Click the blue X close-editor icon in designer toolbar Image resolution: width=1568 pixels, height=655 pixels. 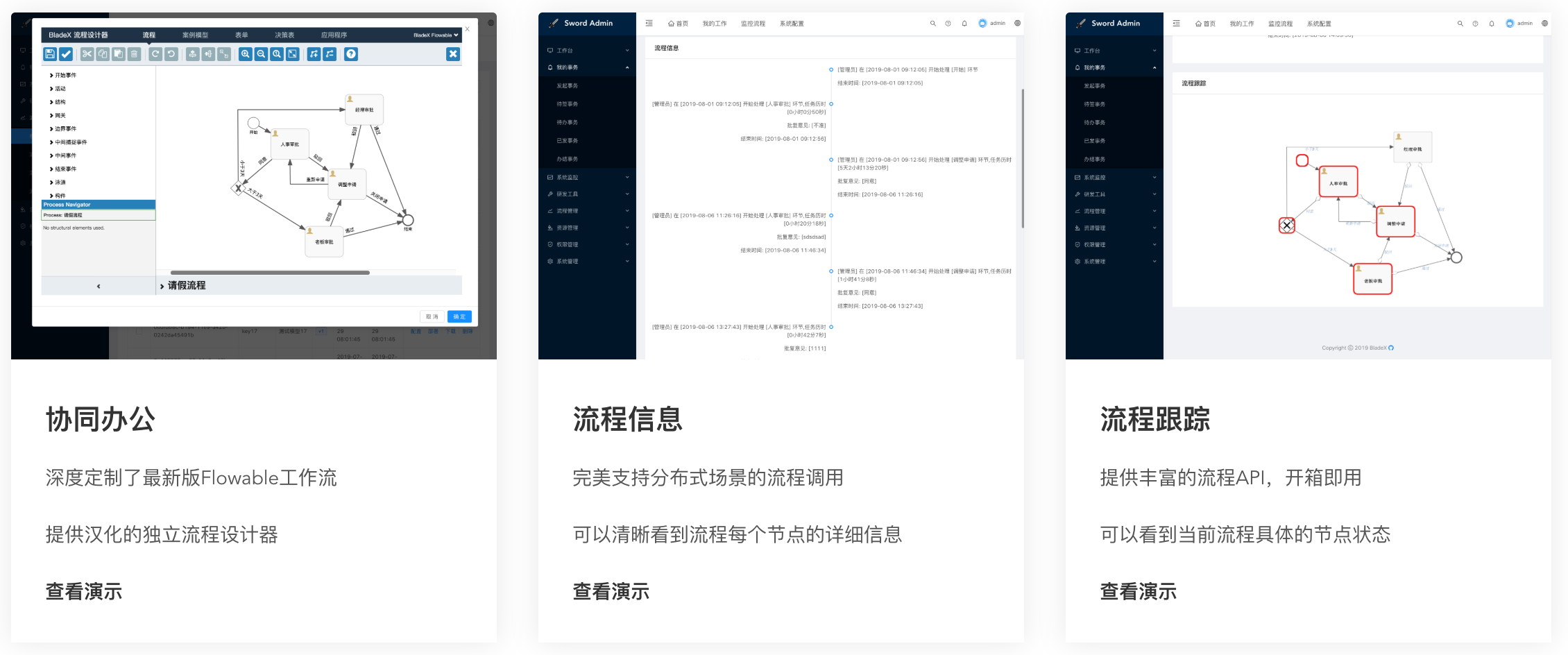point(453,54)
